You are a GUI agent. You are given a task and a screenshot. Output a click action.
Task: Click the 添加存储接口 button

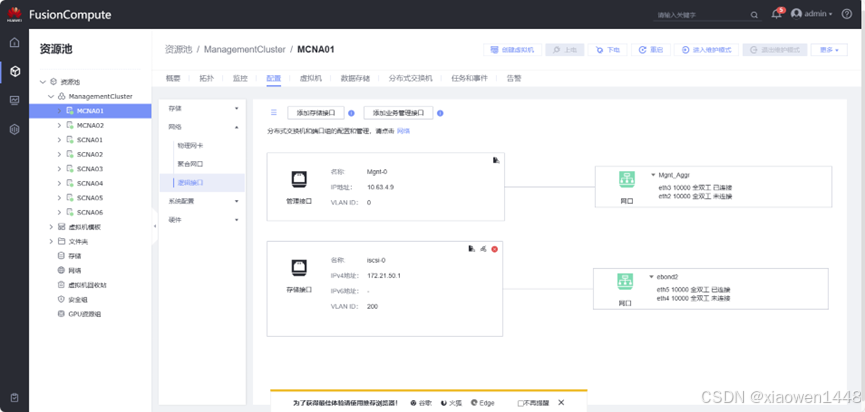tap(316, 113)
